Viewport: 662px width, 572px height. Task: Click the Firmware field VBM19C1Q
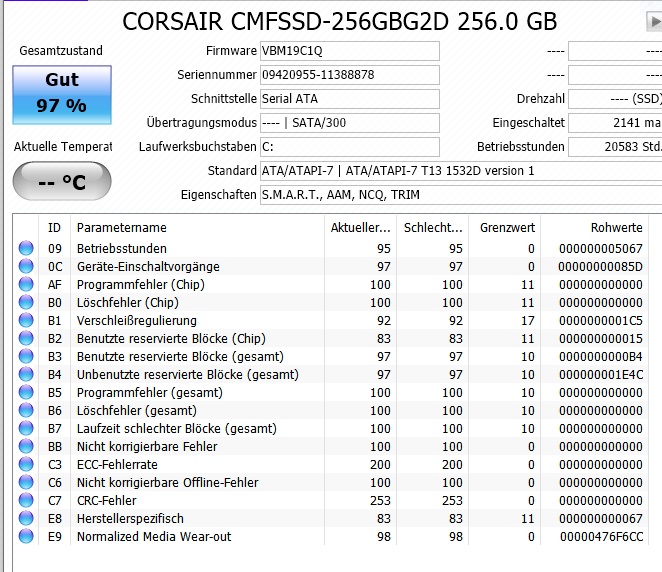[350, 51]
